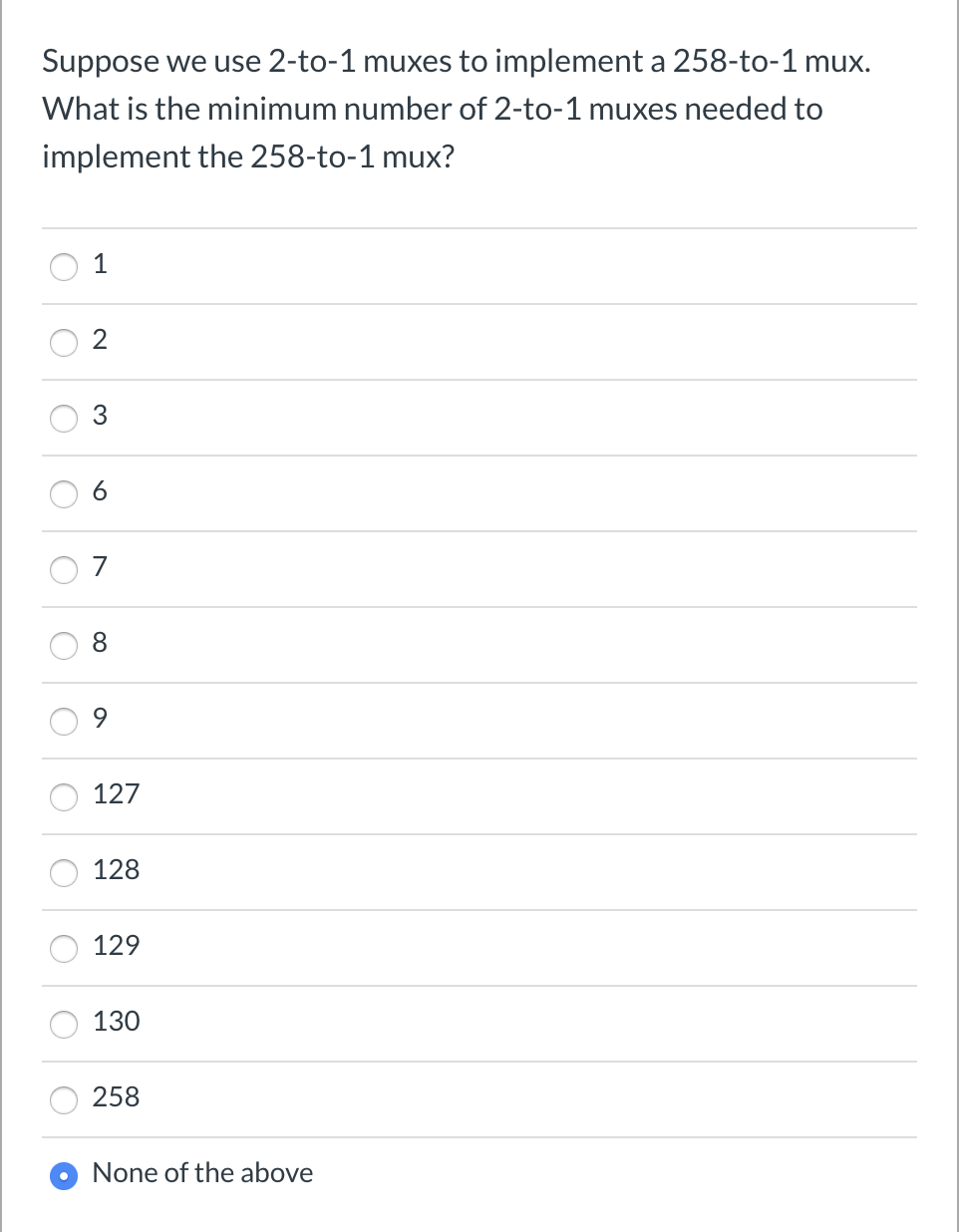Viewport: 959px width, 1232px height.
Task: Click the None of the above label text
Action: [x=202, y=1174]
